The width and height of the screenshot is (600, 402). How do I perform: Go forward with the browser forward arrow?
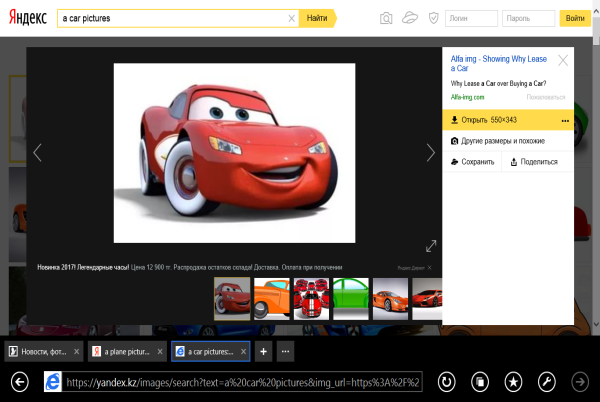coord(580,381)
